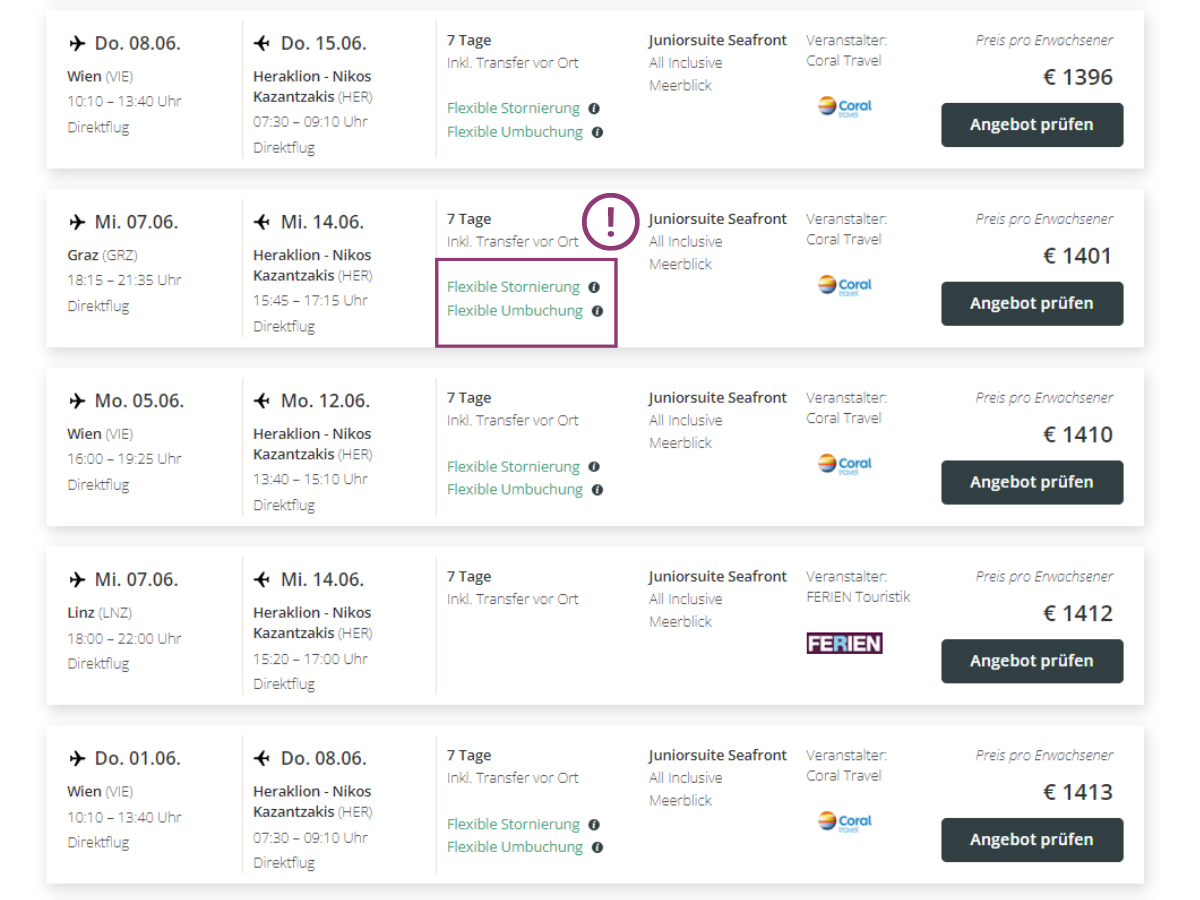This screenshot has height=900, width=1200.
Task: Click departure plane icon for Linz flight
Action: click(x=78, y=580)
